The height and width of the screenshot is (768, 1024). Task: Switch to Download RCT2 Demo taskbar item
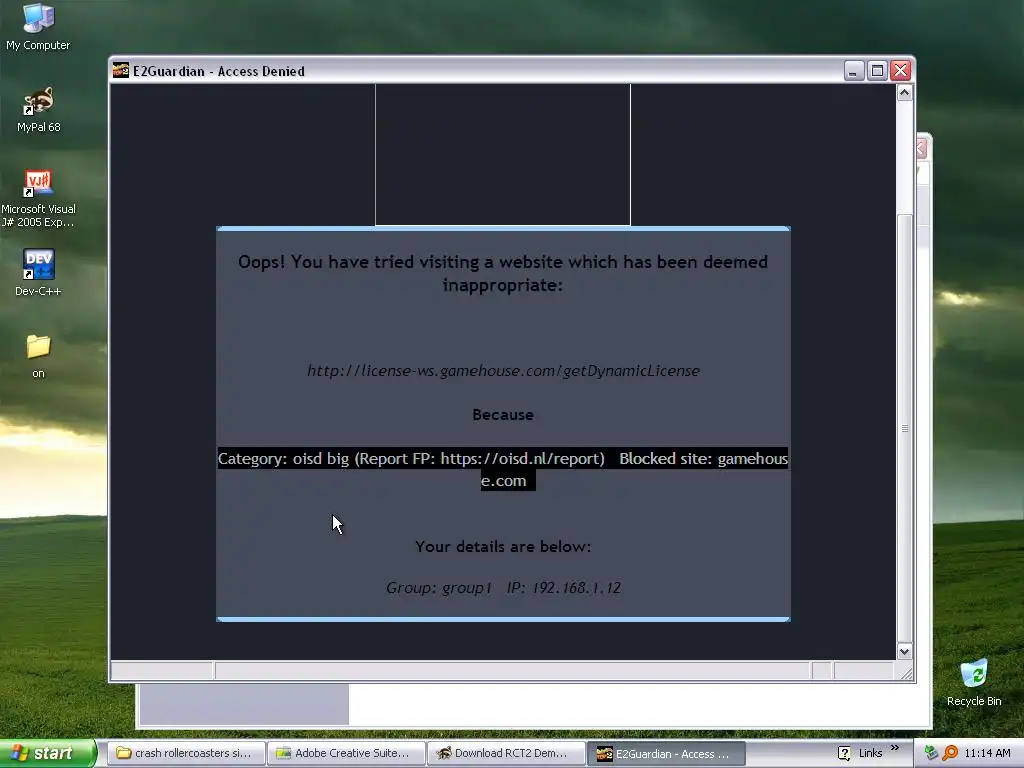(506, 753)
